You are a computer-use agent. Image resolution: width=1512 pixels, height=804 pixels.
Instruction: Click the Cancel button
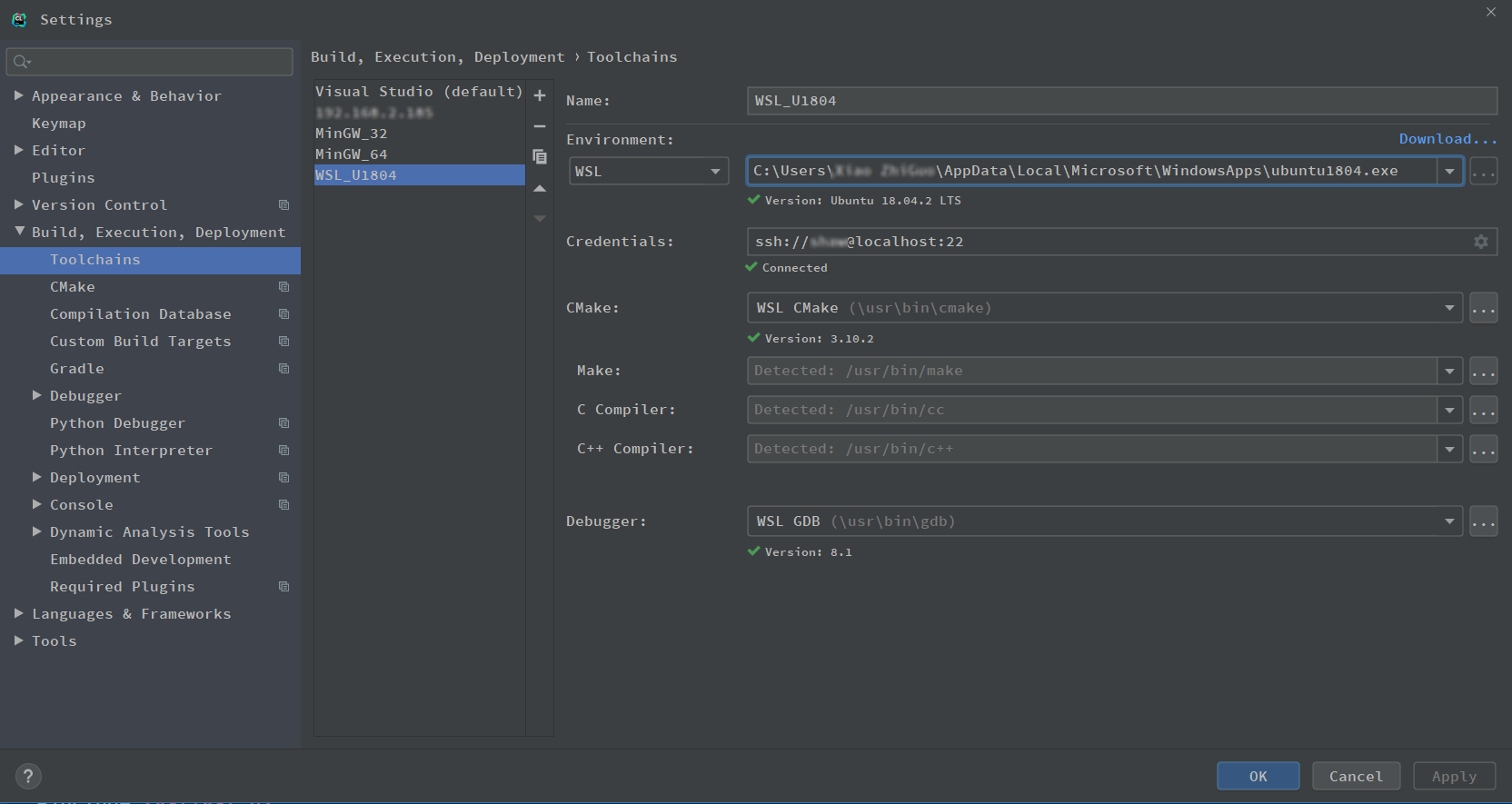coord(1357,776)
